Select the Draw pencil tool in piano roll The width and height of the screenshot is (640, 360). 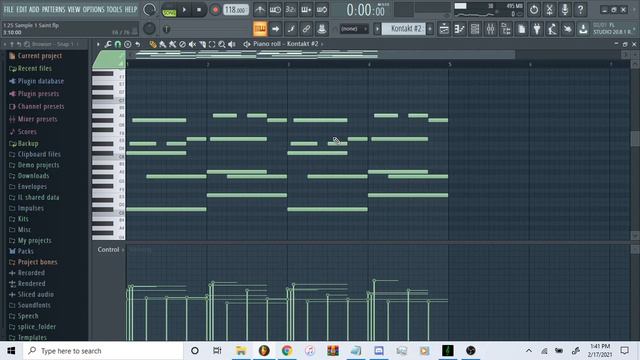click(x=153, y=44)
